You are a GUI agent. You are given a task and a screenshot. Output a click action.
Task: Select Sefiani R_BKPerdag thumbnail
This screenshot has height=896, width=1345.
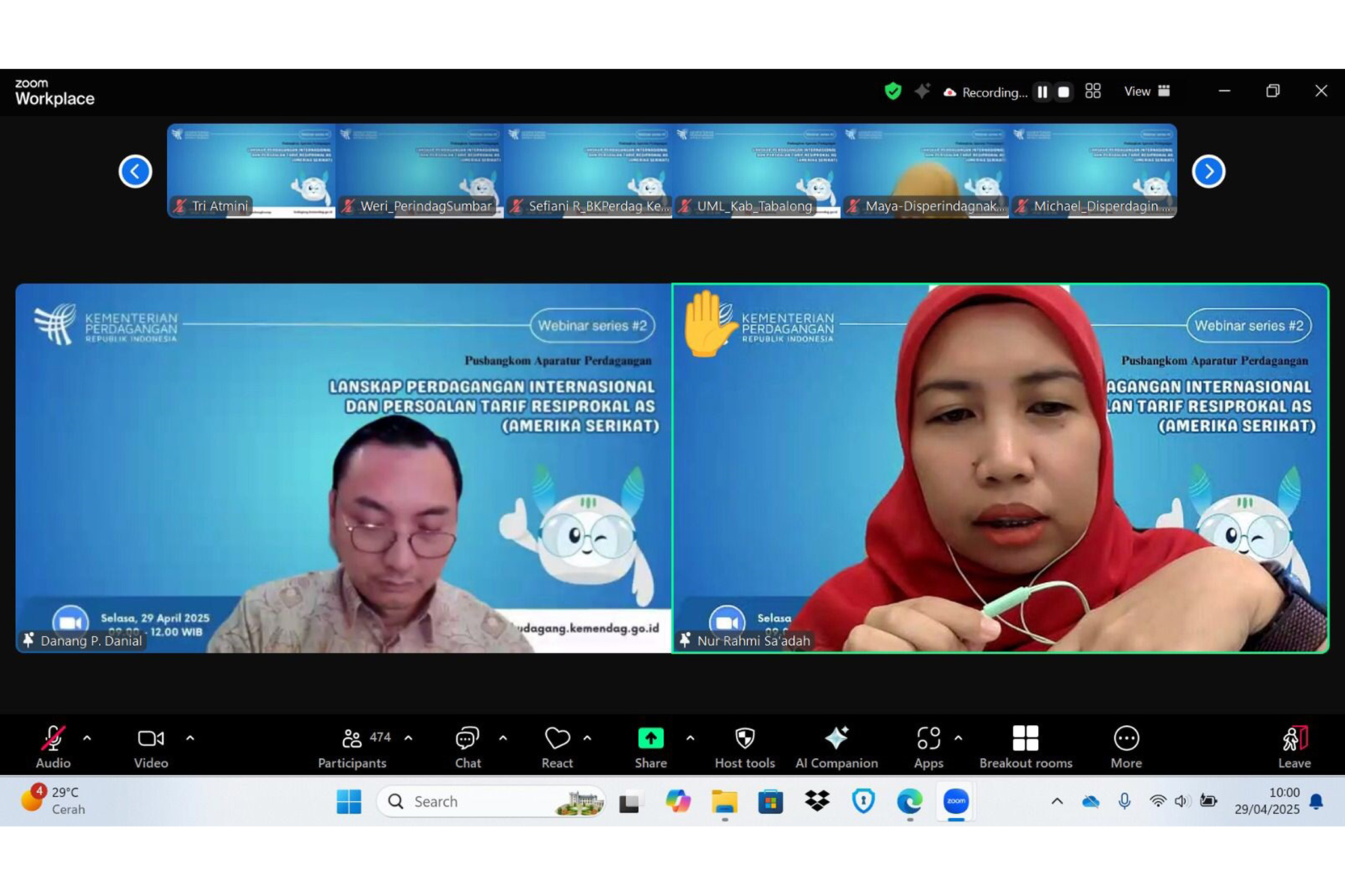point(588,171)
